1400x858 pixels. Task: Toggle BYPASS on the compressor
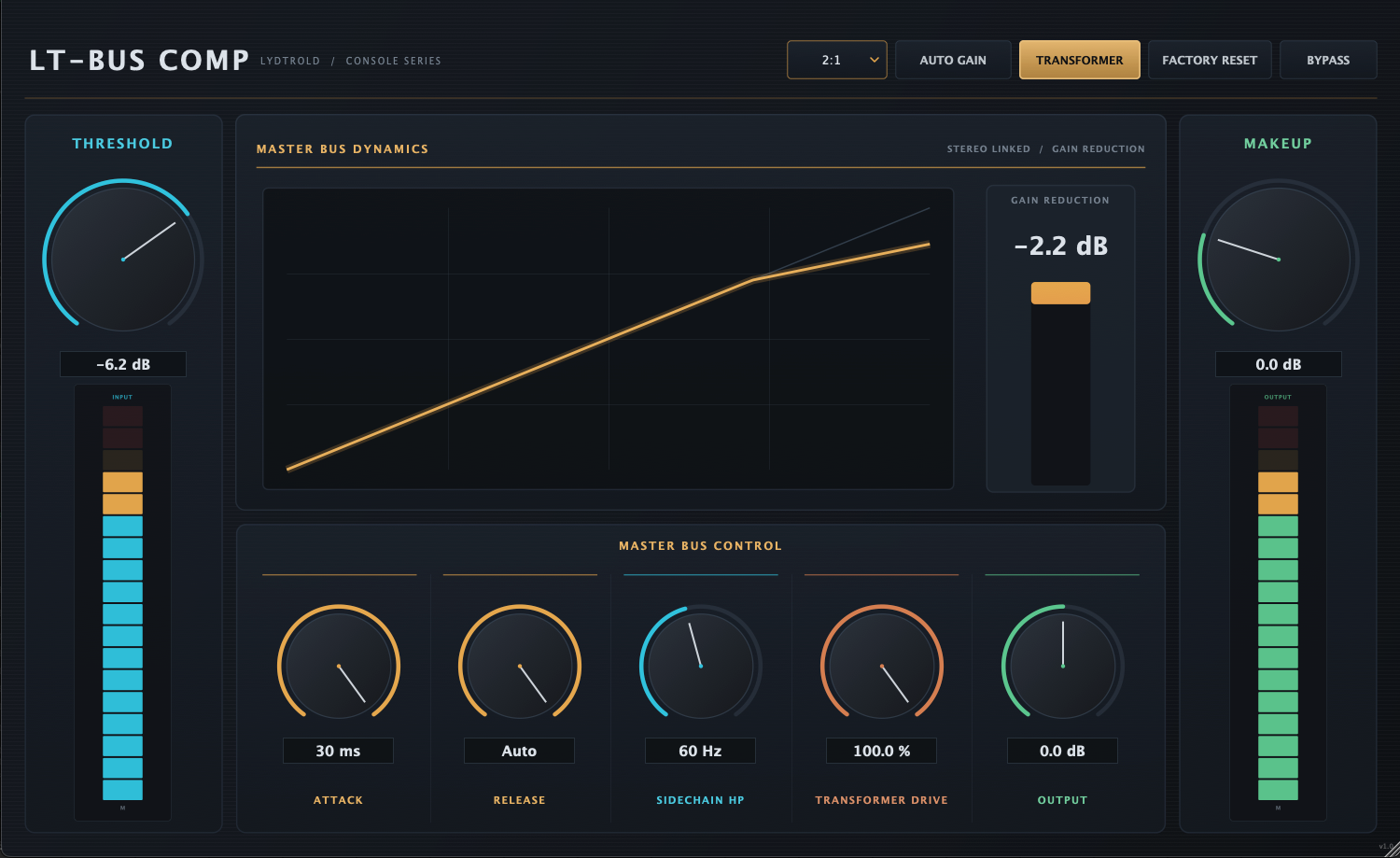point(1328,60)
